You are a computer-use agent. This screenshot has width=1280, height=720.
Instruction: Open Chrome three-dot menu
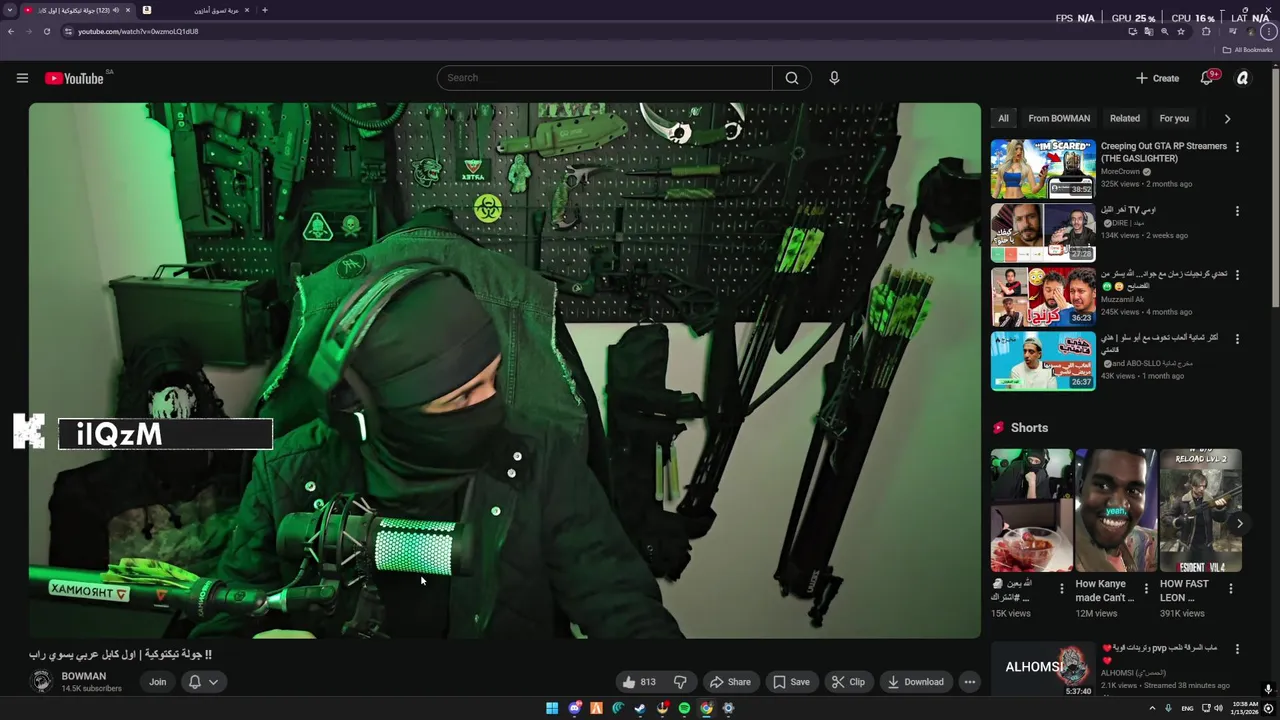click(1268, 31)
